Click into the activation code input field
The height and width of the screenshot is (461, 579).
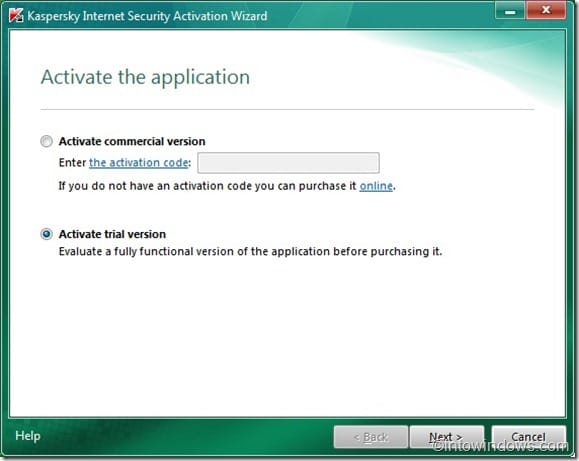(x=288, y=163)
